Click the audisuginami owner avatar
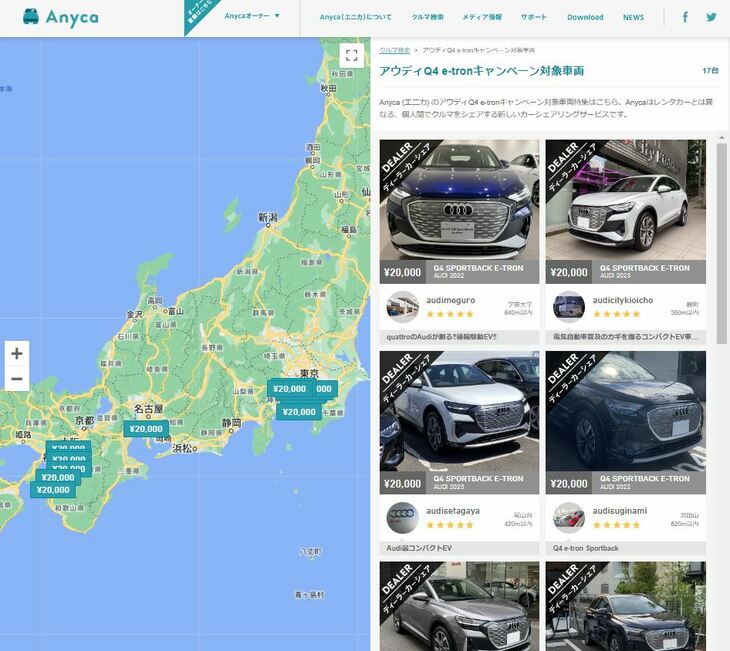 click(568, 517)
